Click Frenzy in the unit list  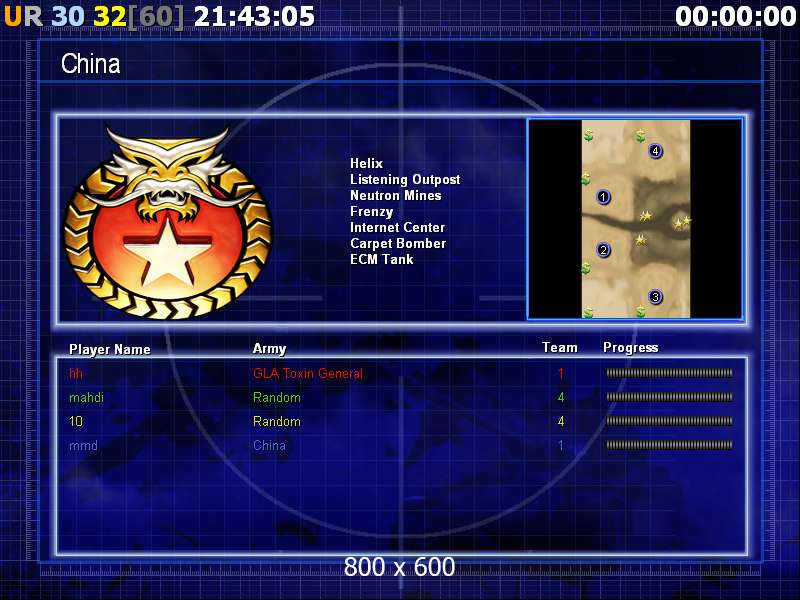(x=371, y=212)
